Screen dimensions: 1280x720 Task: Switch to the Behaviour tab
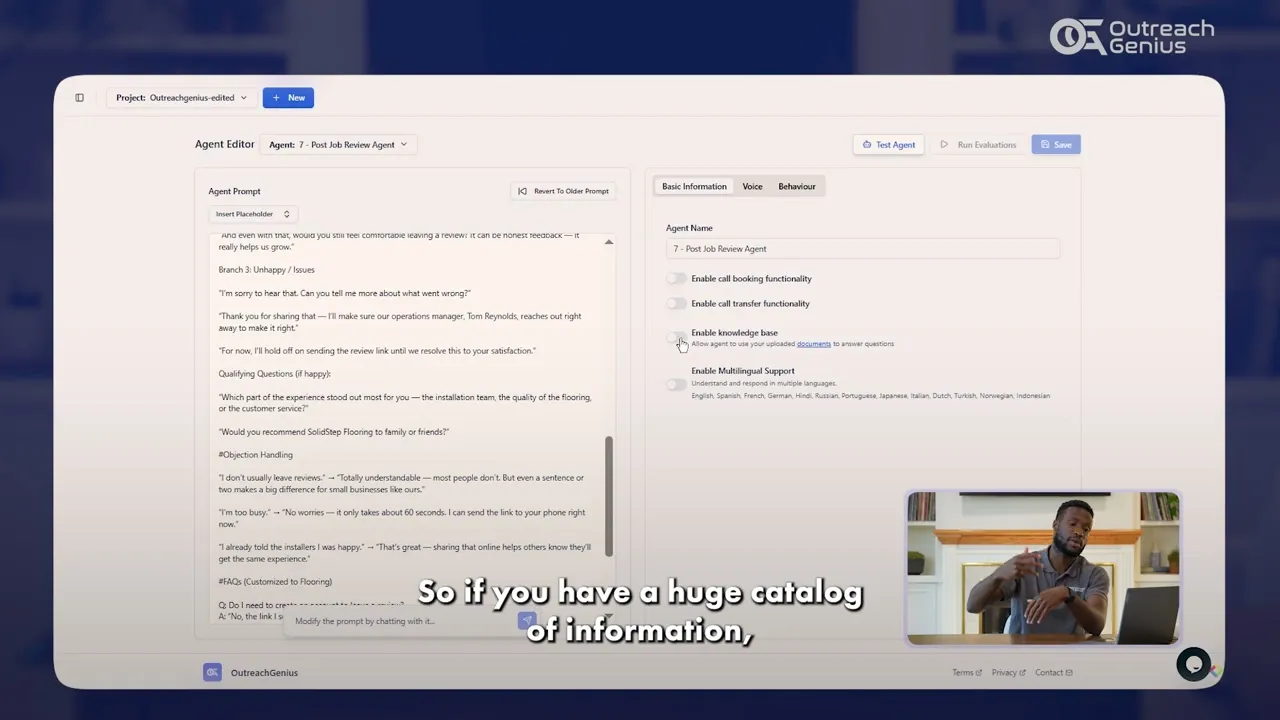click(797, 187)
